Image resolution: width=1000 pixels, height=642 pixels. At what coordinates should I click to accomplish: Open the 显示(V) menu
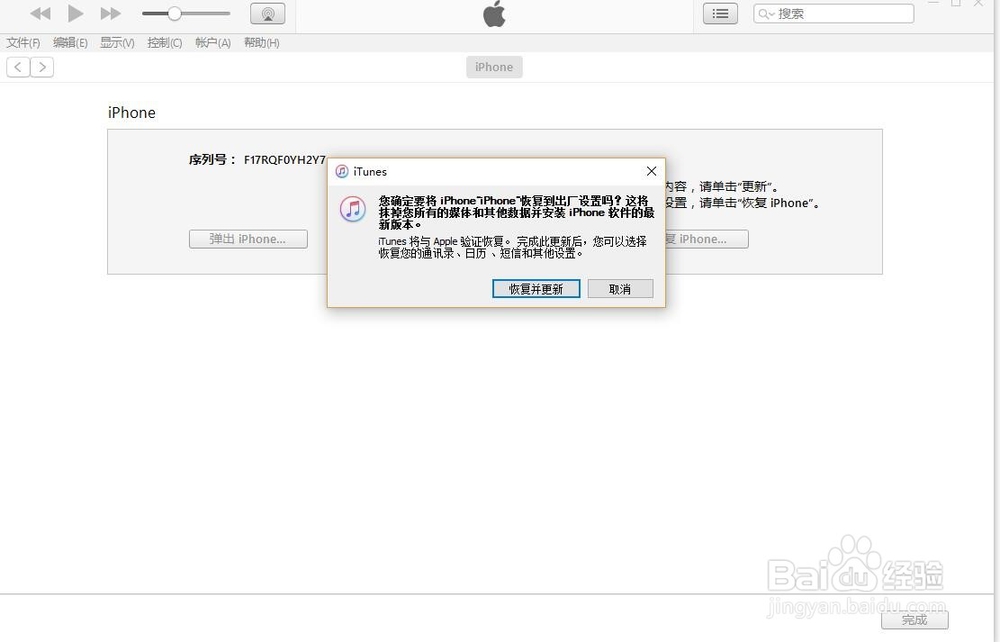pyautogui.click(x=117, y=43)
